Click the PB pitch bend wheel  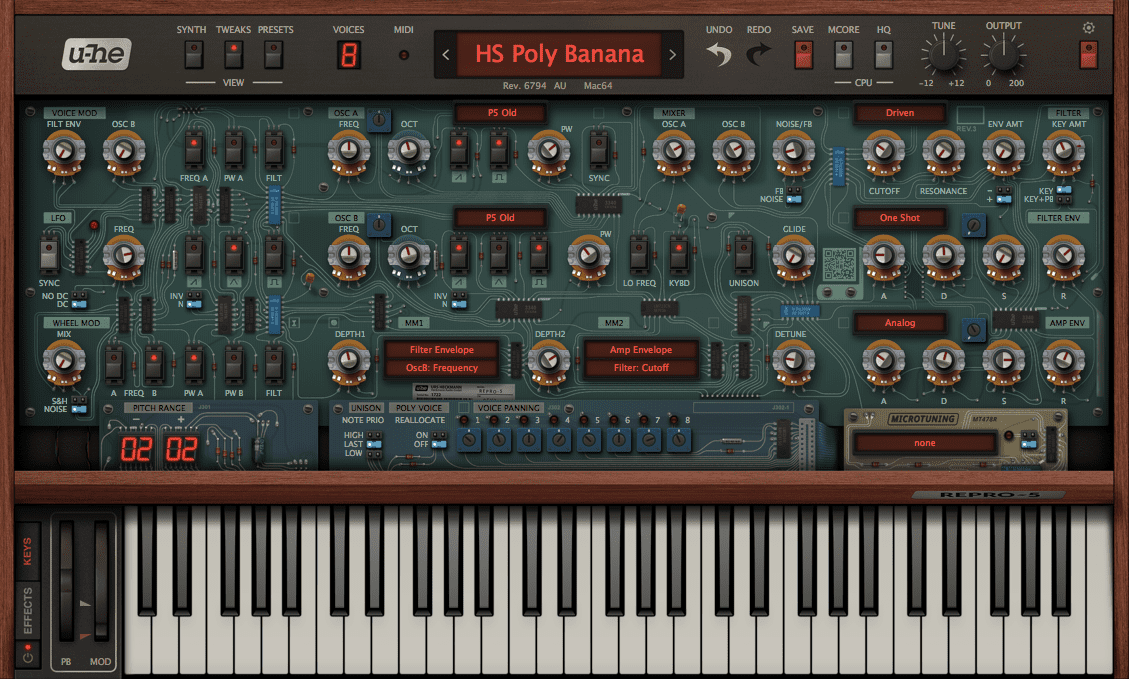pyautogui.click(x=66, y=581)
